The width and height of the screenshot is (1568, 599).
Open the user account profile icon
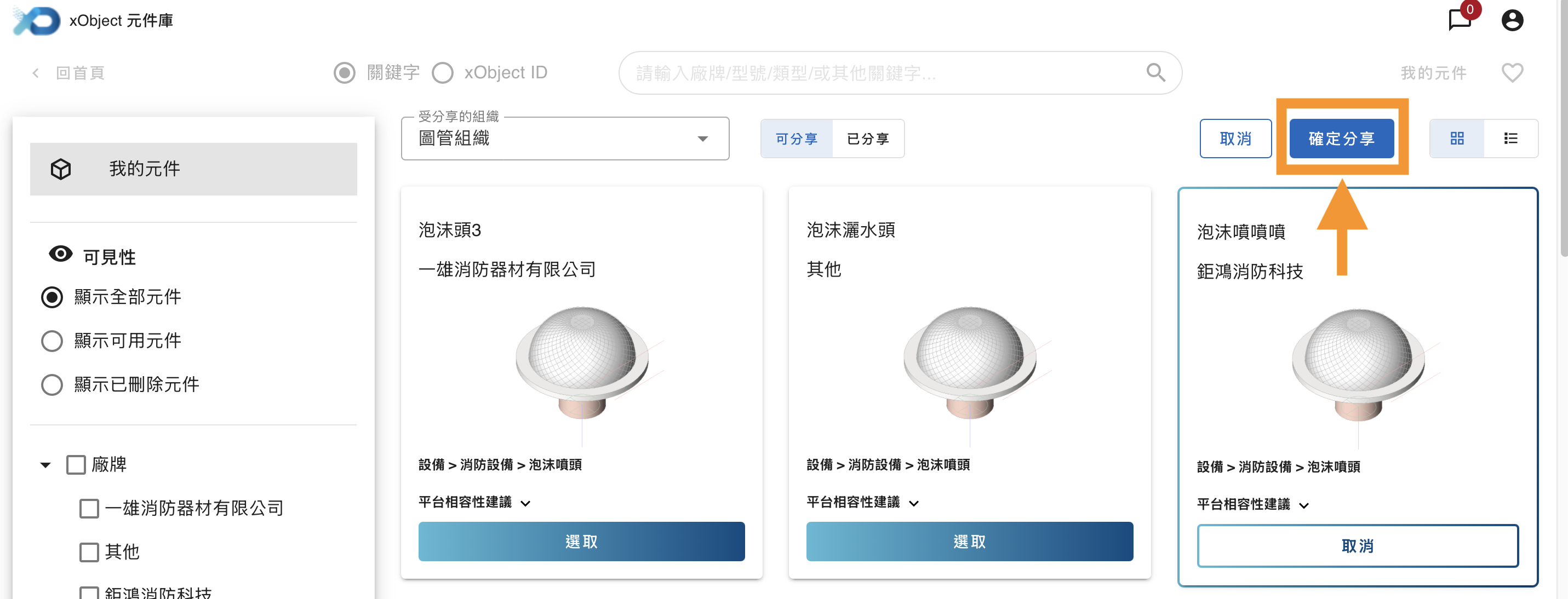1512,21
